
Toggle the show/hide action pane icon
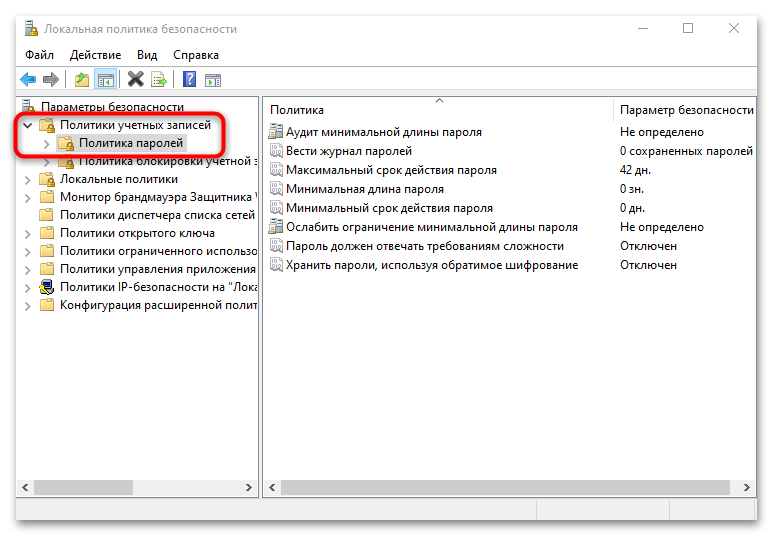point(213,79)
